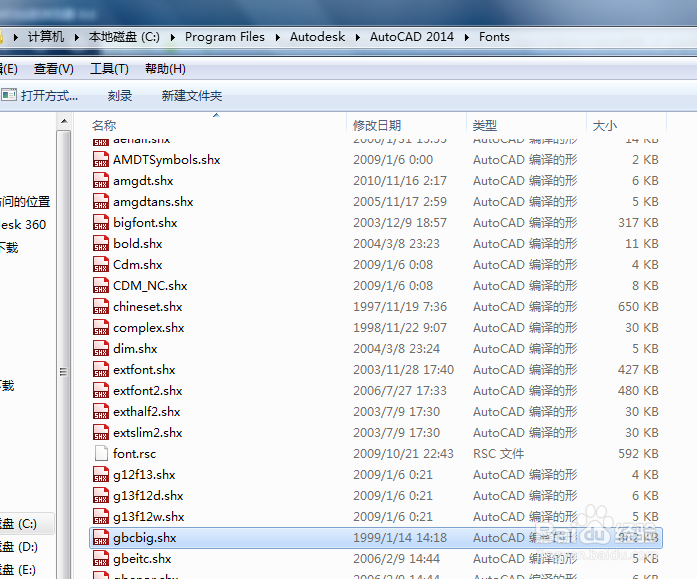The height and width of the screenshot is (579, 697).
Task: Sort by the 名称 column header
Action: [209, 125]
